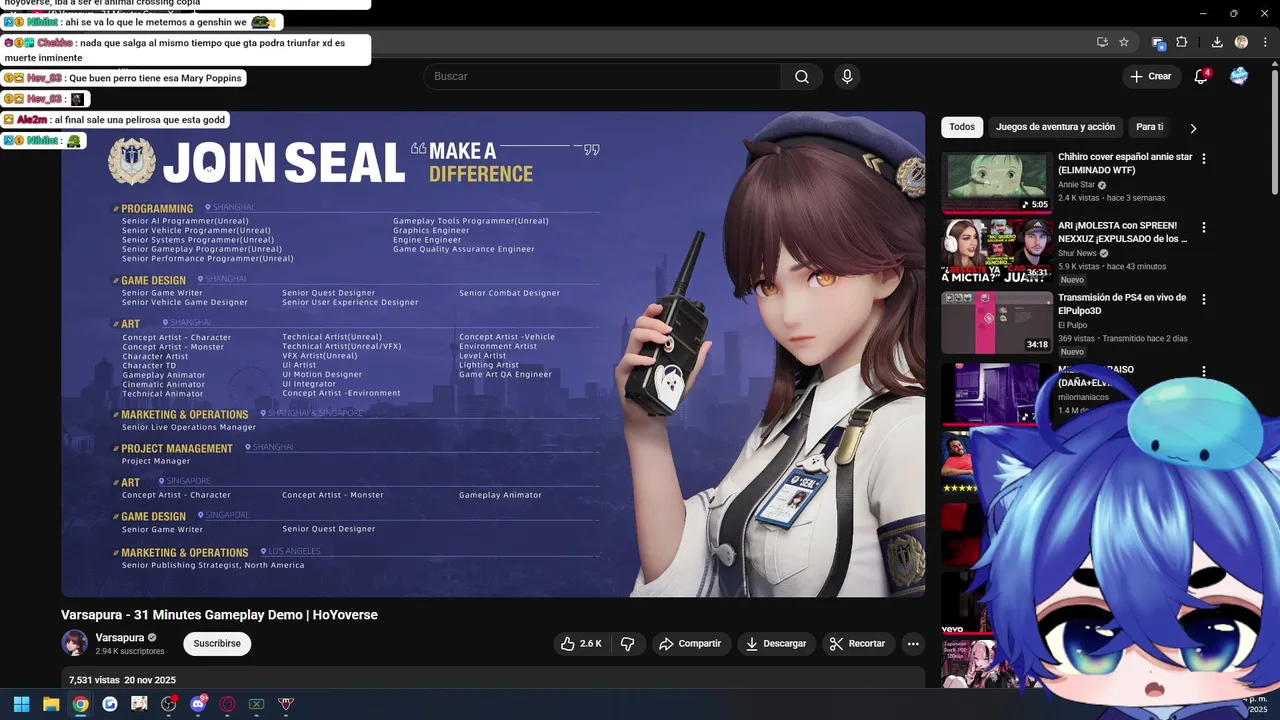The image size is (1280, 720).
Task: Click the video title Varsapura - 31 Minutes Gameplay Demo
Action: click(219, 615)
